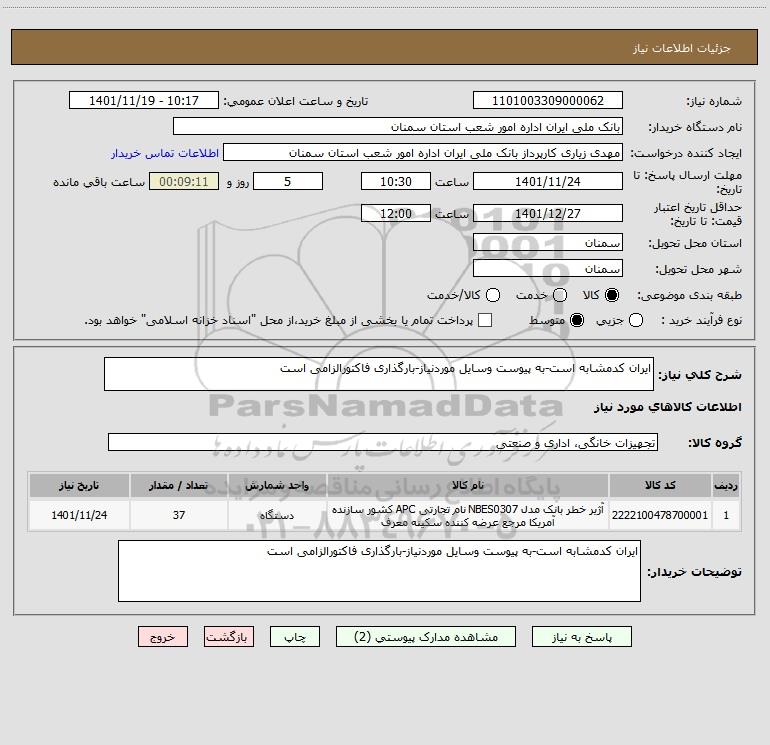Open مشاهده مدارک پیوستی (2) button

(x=426, y=637)
